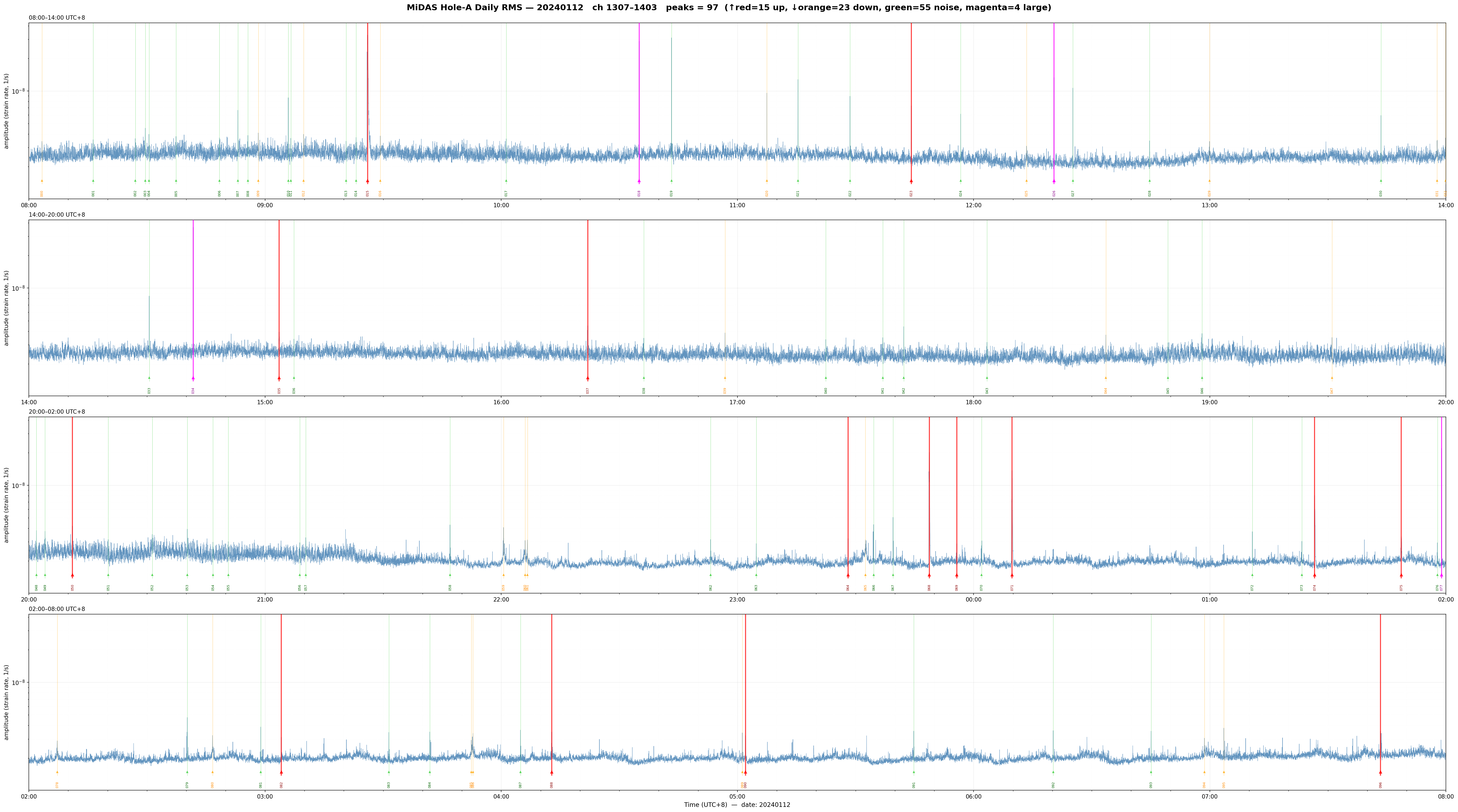The height and width of the screenshot is (812, 1458).
Task: Select the orange marker 016
Action: coord(380,181)
